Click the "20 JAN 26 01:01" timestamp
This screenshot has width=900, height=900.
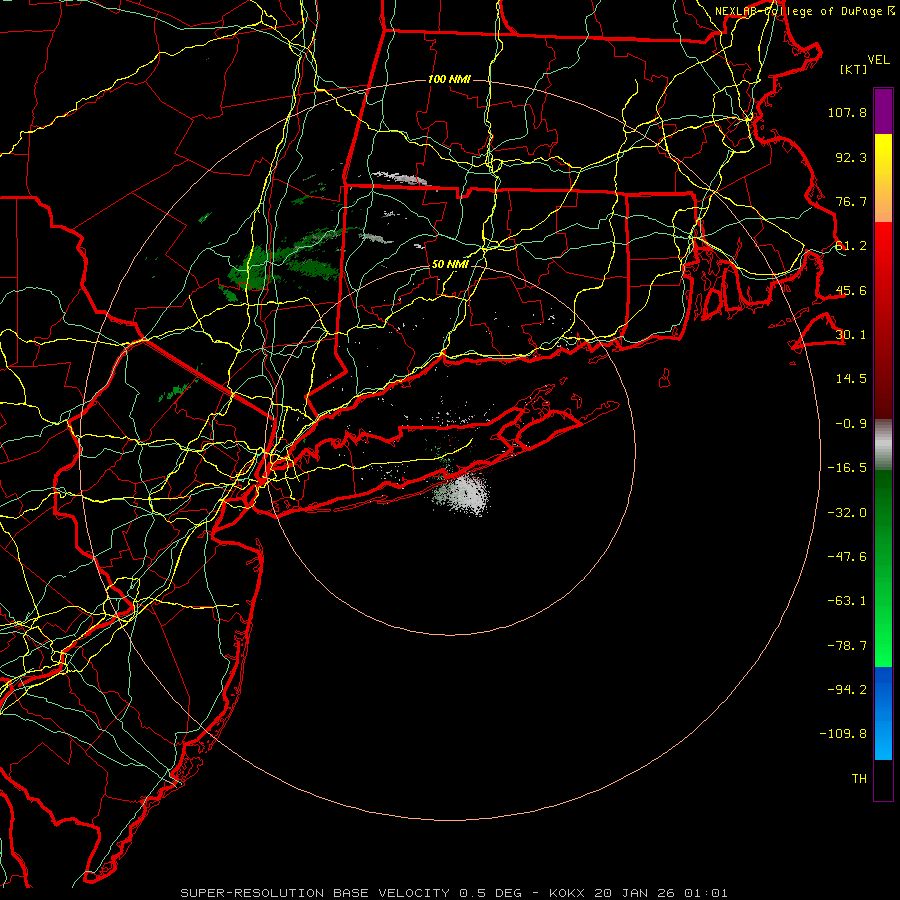point(661,893)
